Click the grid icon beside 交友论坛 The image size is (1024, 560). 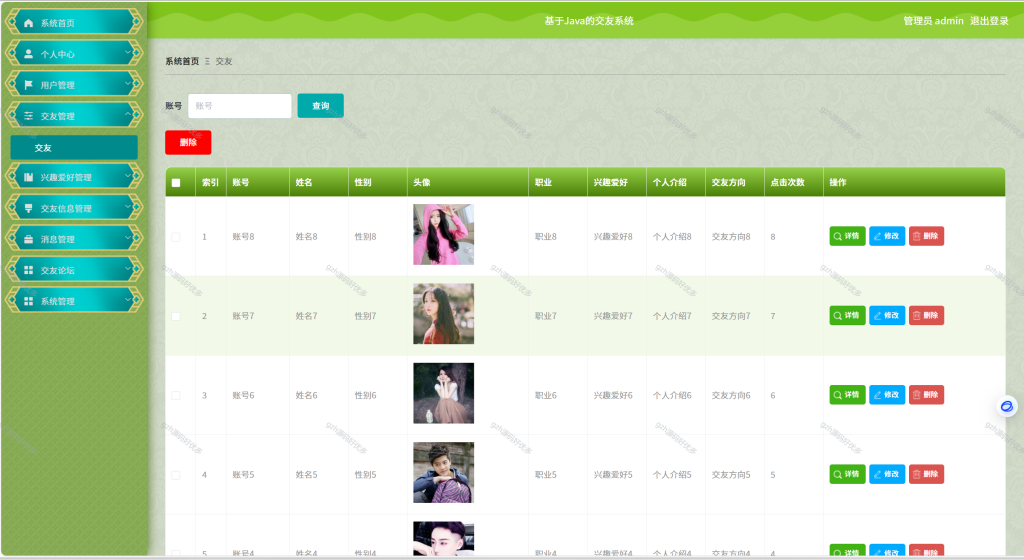pyautogui.click(x=28, y=270)
